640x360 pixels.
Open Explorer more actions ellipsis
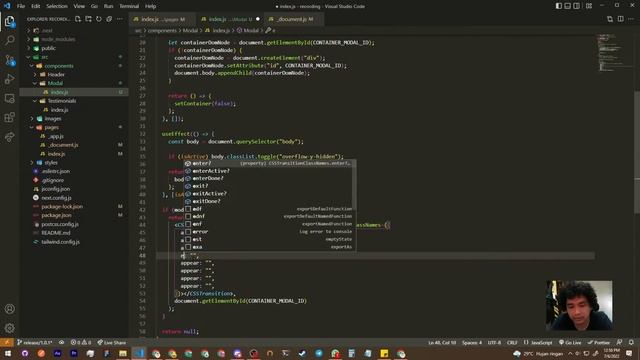pos(120,19)
